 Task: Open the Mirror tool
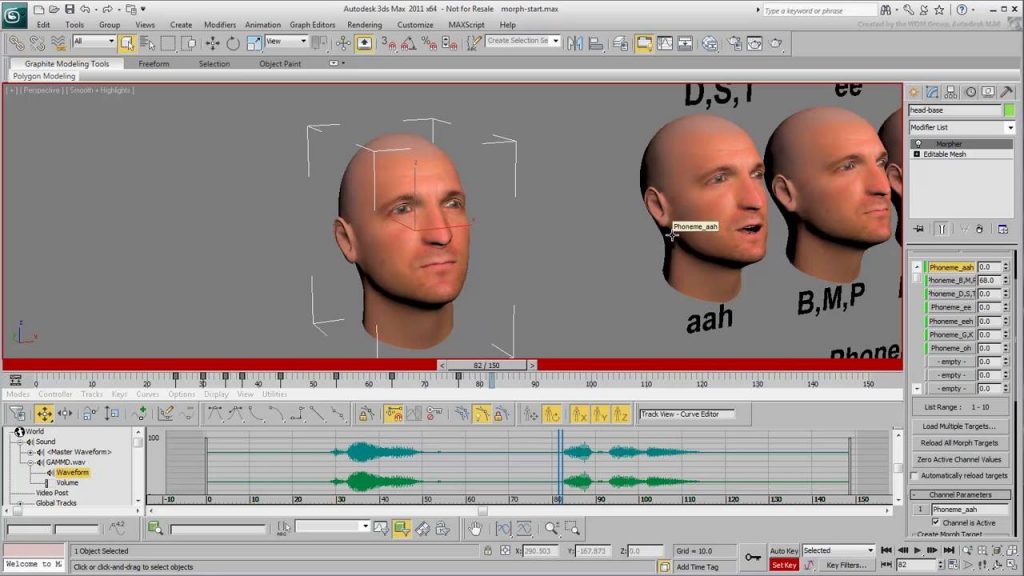[574, 42]
